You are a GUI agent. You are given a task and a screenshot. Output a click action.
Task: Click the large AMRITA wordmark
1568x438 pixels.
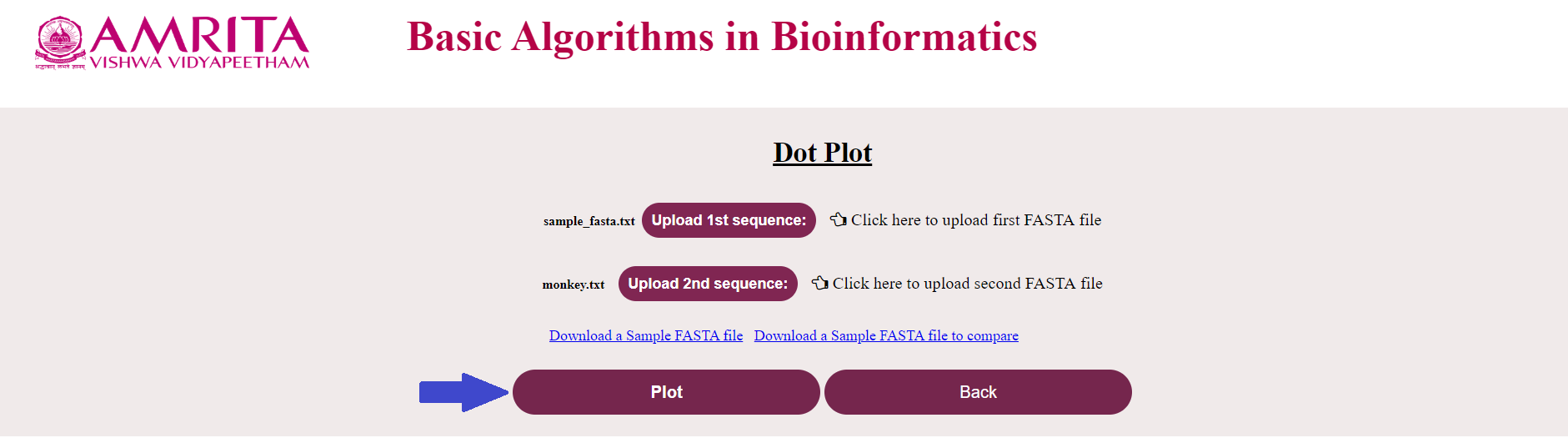199,35
